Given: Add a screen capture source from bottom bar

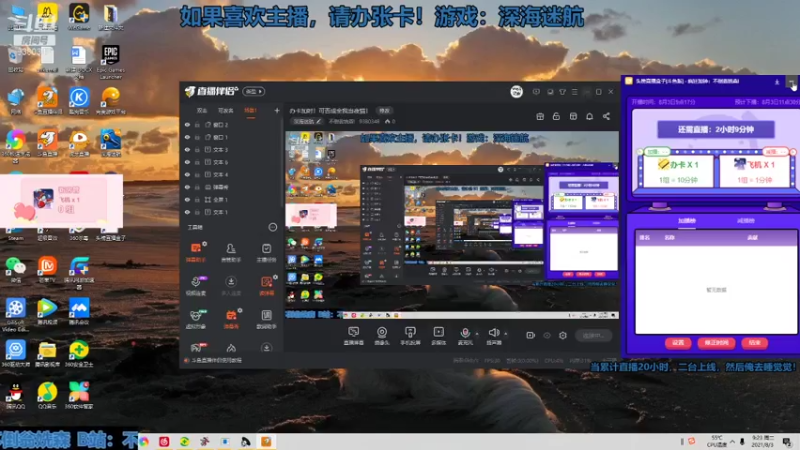Looking at the screenshot, I should [354, 336].
